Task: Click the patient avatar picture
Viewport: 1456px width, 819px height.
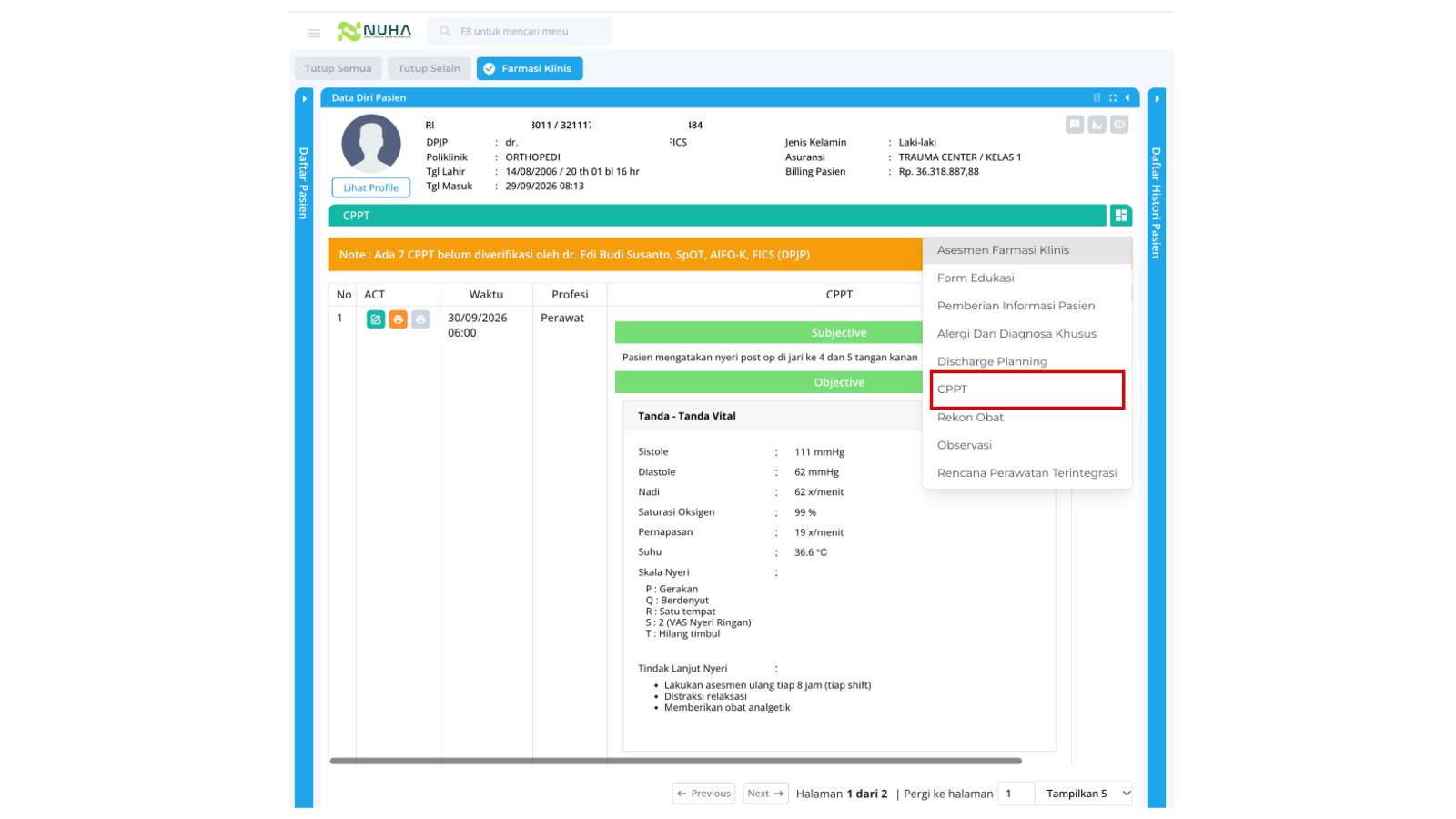Action: pyautogui.click(x=371, y=144)
